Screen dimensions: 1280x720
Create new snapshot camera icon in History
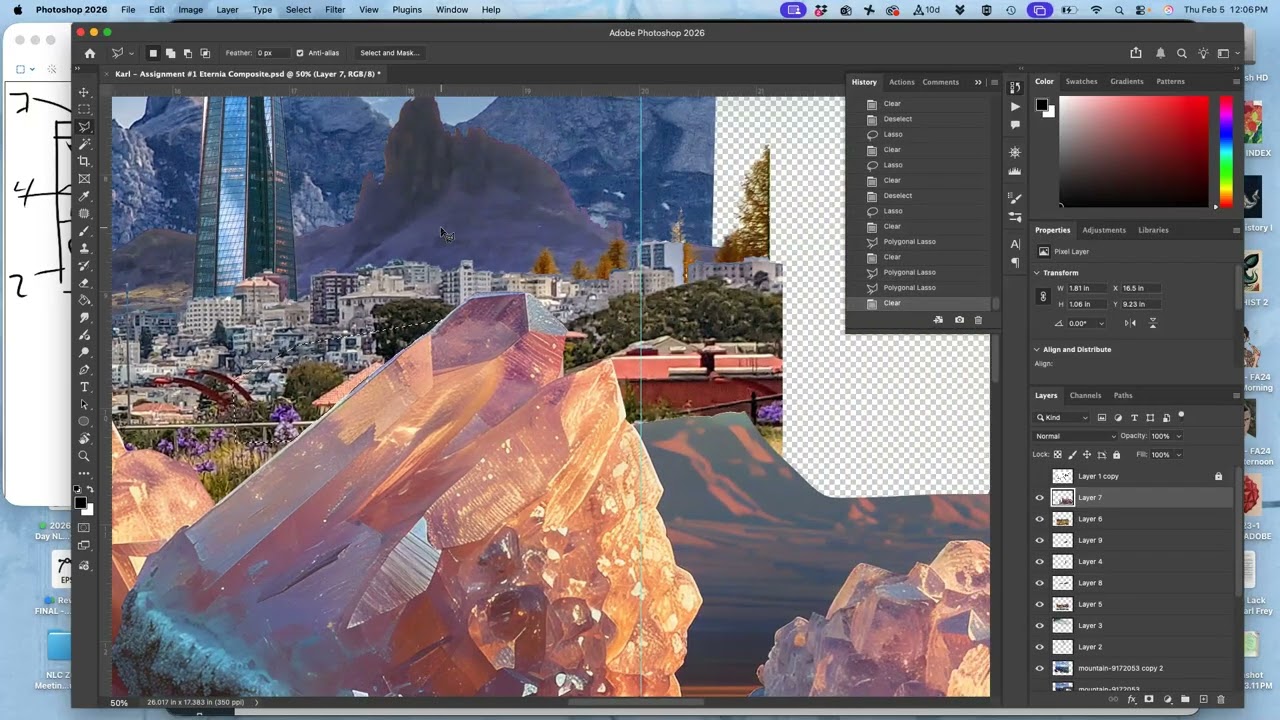click(x=959, y=320)
